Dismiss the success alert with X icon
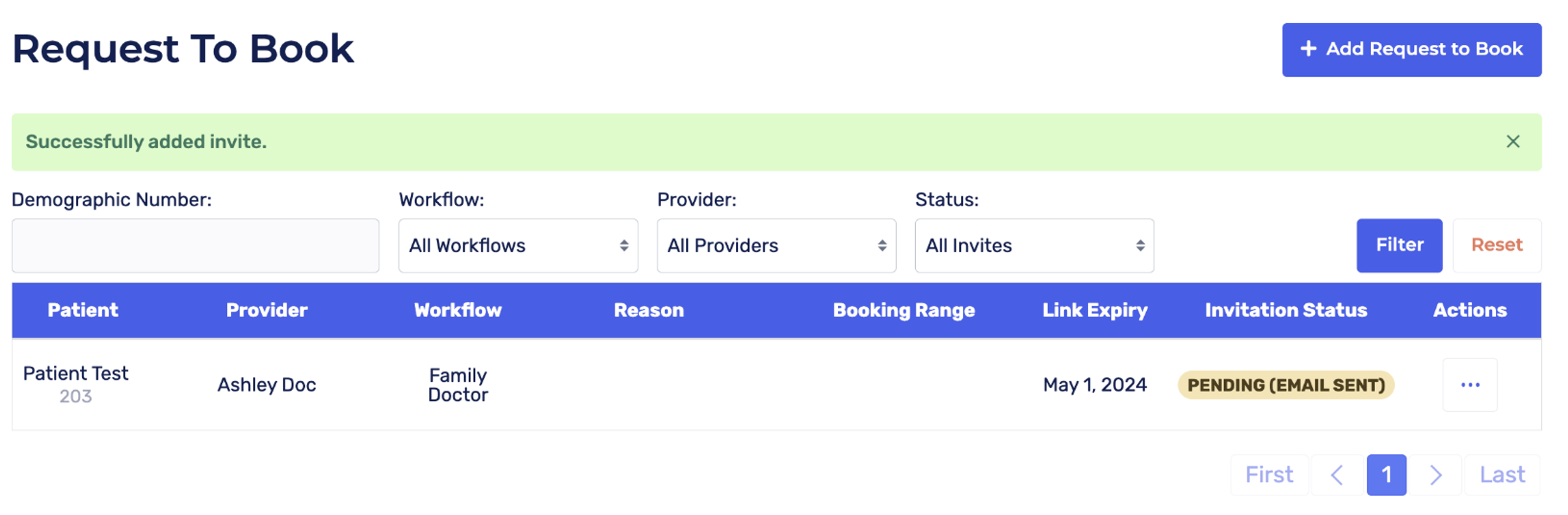This screenshot has height=515, width=1568. 1513,142
